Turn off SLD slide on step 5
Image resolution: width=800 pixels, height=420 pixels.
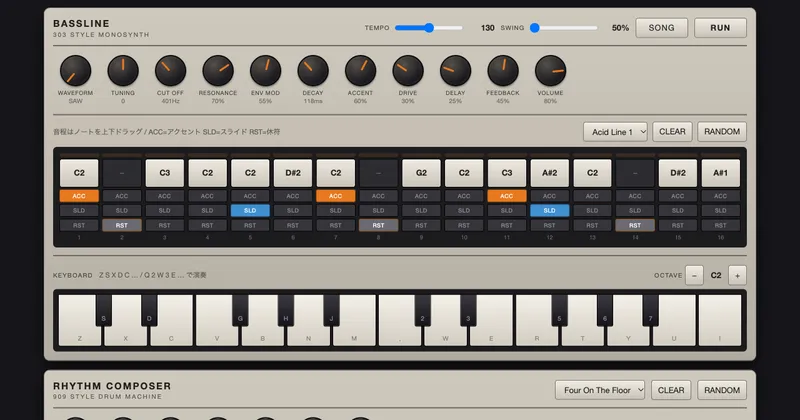pyautogui.click(x=250, y=210)
